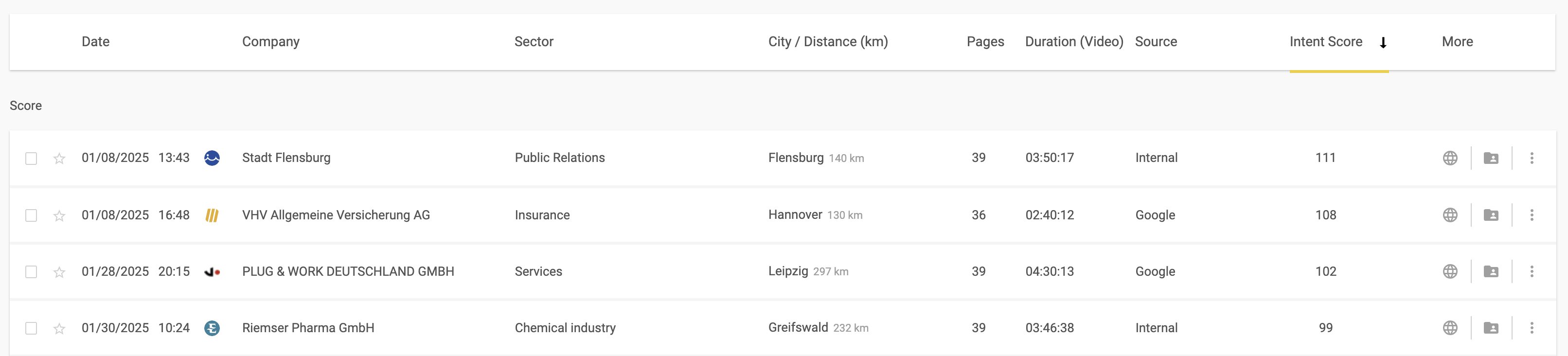Open Riemser Pharma GmbH company details

coord(308,328)
